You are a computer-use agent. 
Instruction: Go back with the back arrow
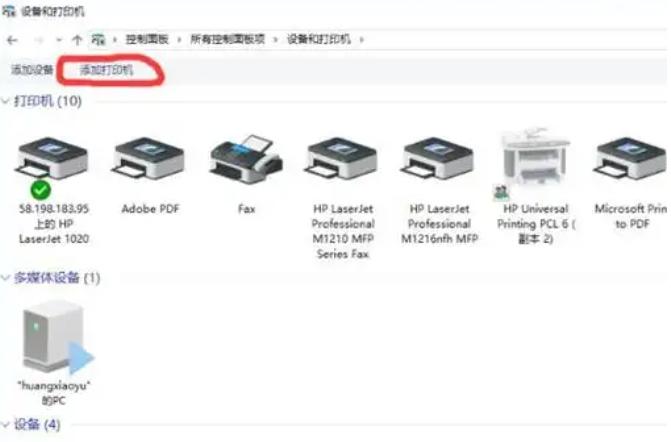[12, 40]
